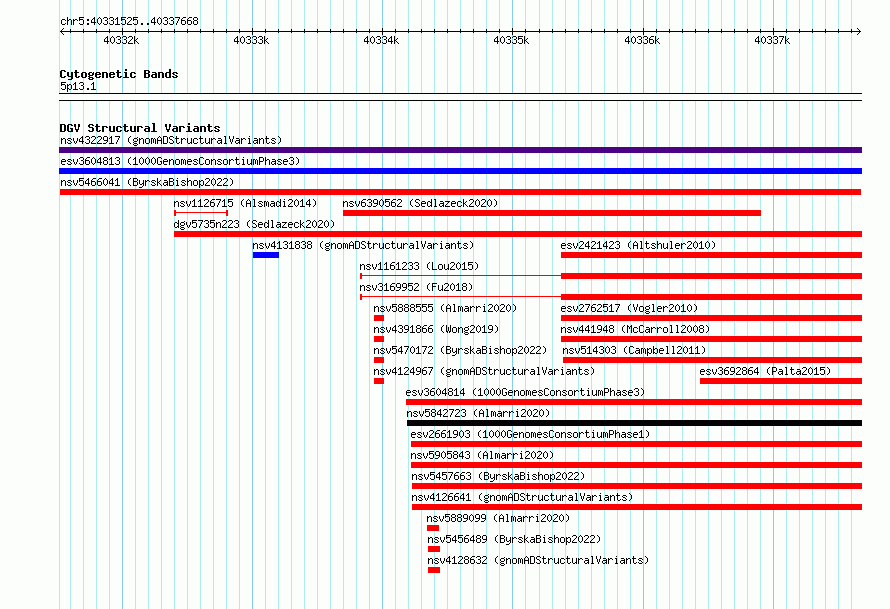Open esv2661903 1000GenomesConsortiumPhase1 label

(530, 434)
